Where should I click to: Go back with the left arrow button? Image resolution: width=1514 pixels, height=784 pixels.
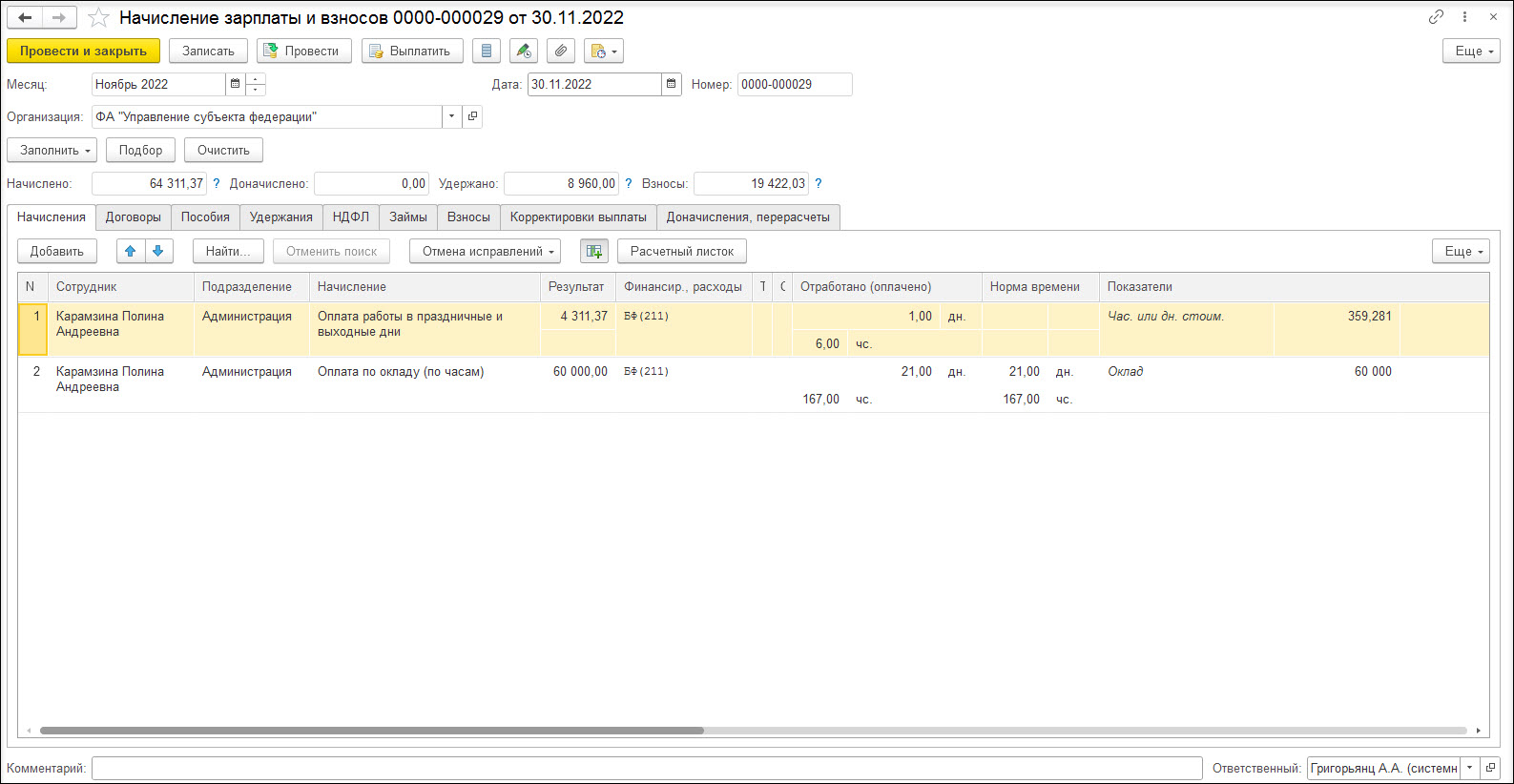tap(26, 17)
